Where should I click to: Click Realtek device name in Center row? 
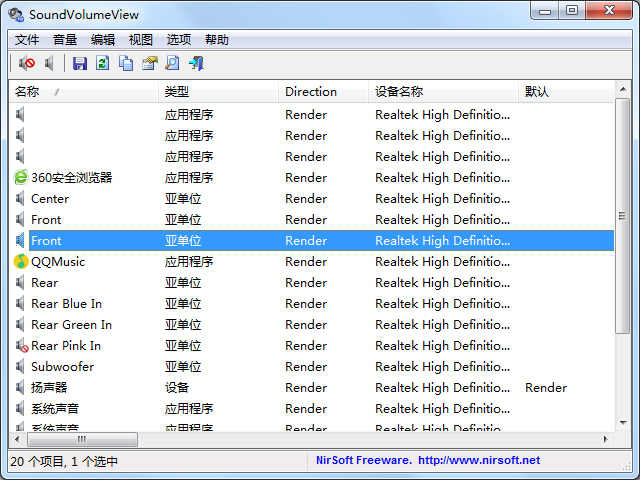442,198
